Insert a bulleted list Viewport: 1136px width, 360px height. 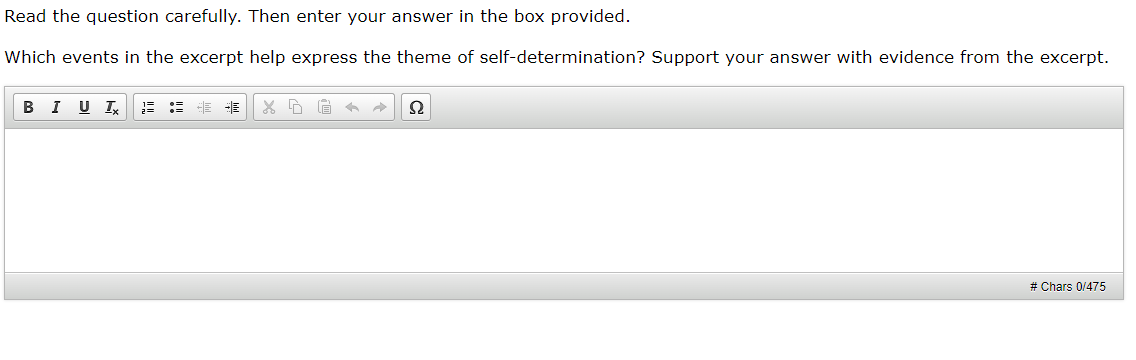point(176,107)
